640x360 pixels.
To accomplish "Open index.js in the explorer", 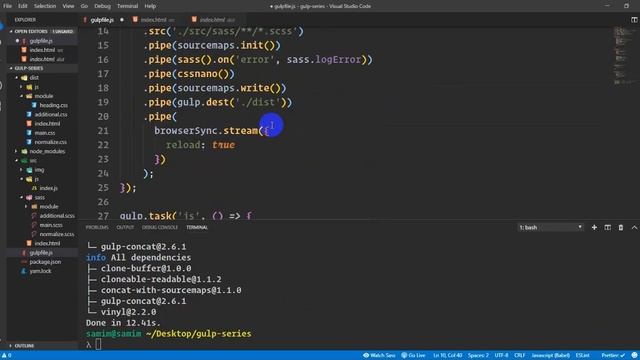I will 48,188.
